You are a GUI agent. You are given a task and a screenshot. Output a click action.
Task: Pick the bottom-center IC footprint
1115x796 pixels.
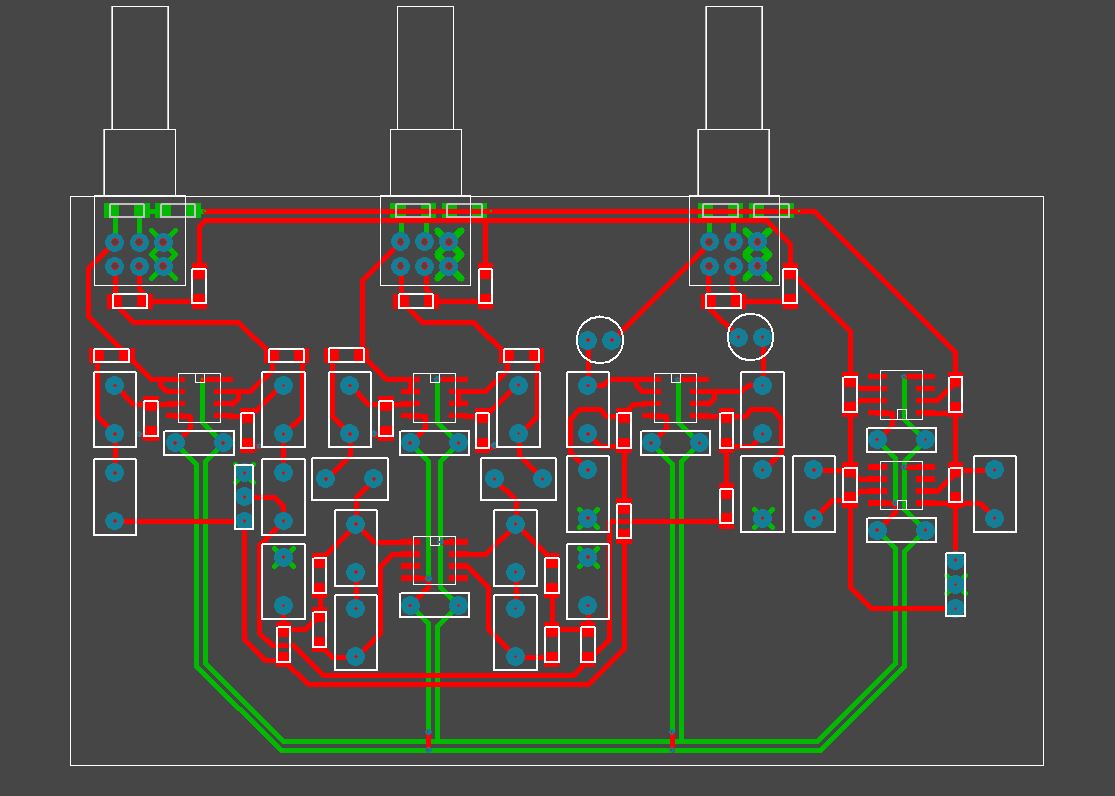click(x=434, y=560)
